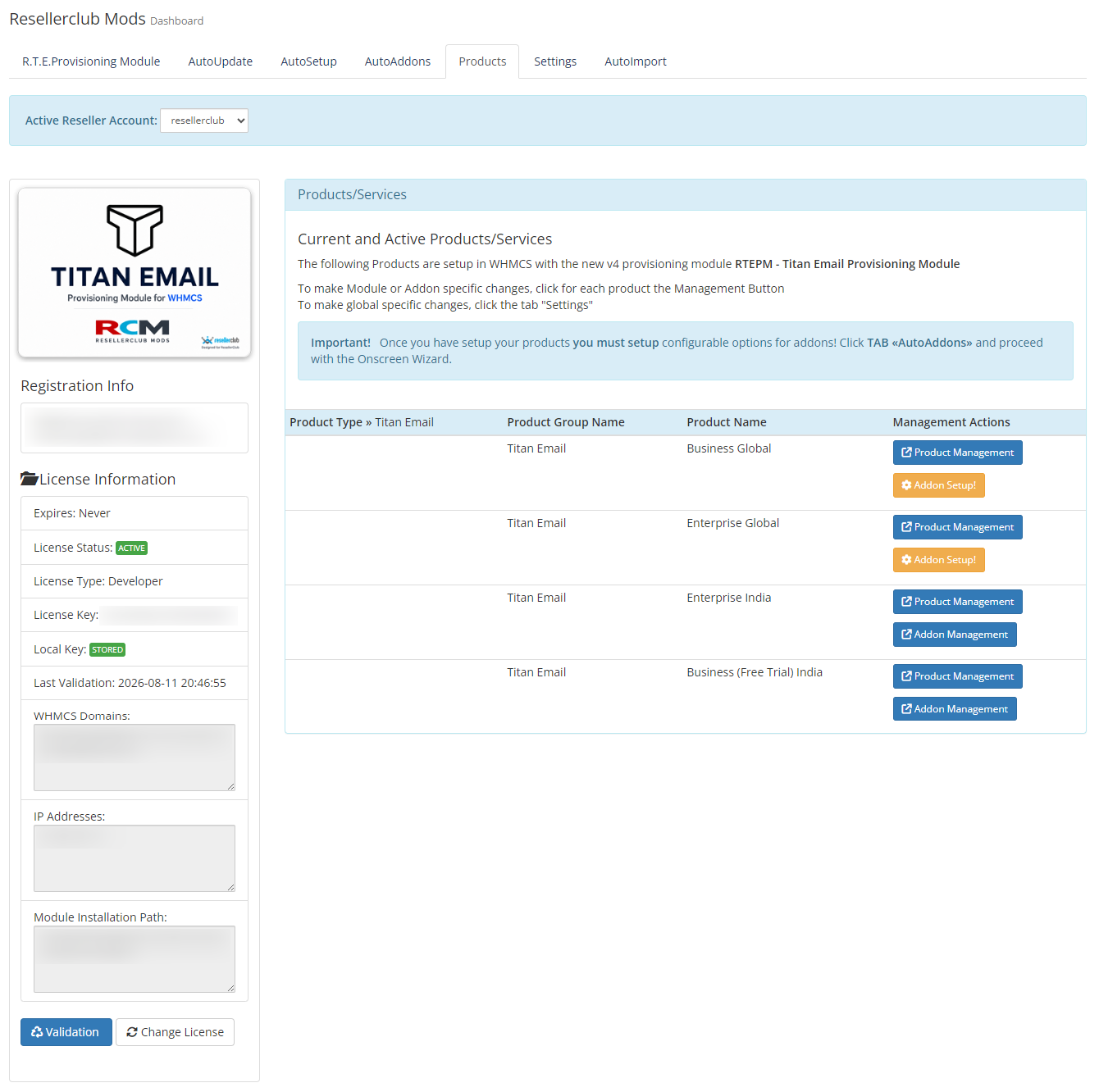Viewport: 1099px width, 1092px height.
Task: Click external-link icon on Free Trial India Addon Management
Action: (x=906, y=709)
